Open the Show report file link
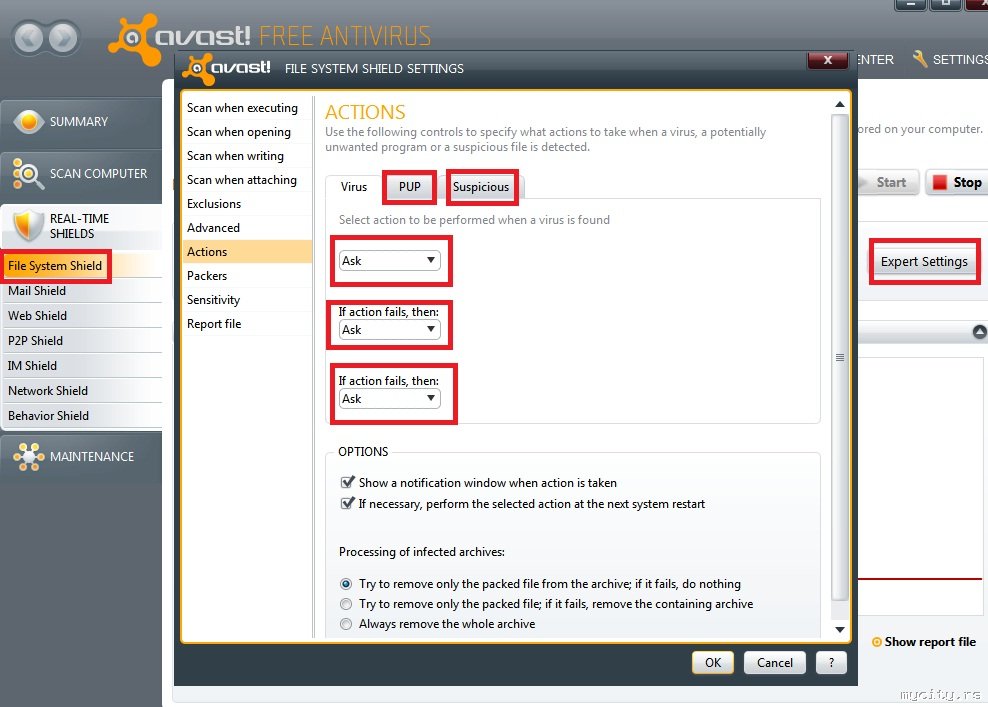The width and height of the screenshot is (988, 707). (929, 642)
